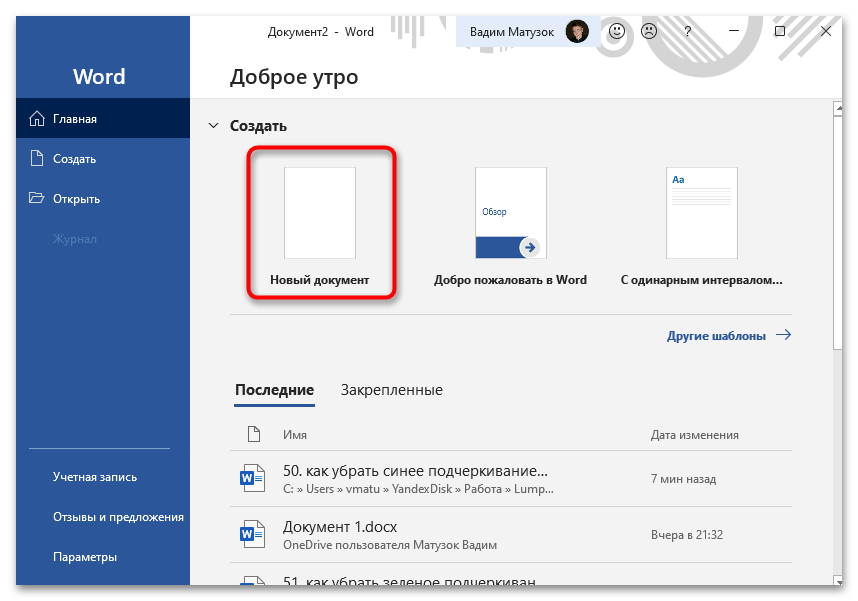Open Параметры options
The height and width of the screenshot is (601, 858).
point(85,557)
